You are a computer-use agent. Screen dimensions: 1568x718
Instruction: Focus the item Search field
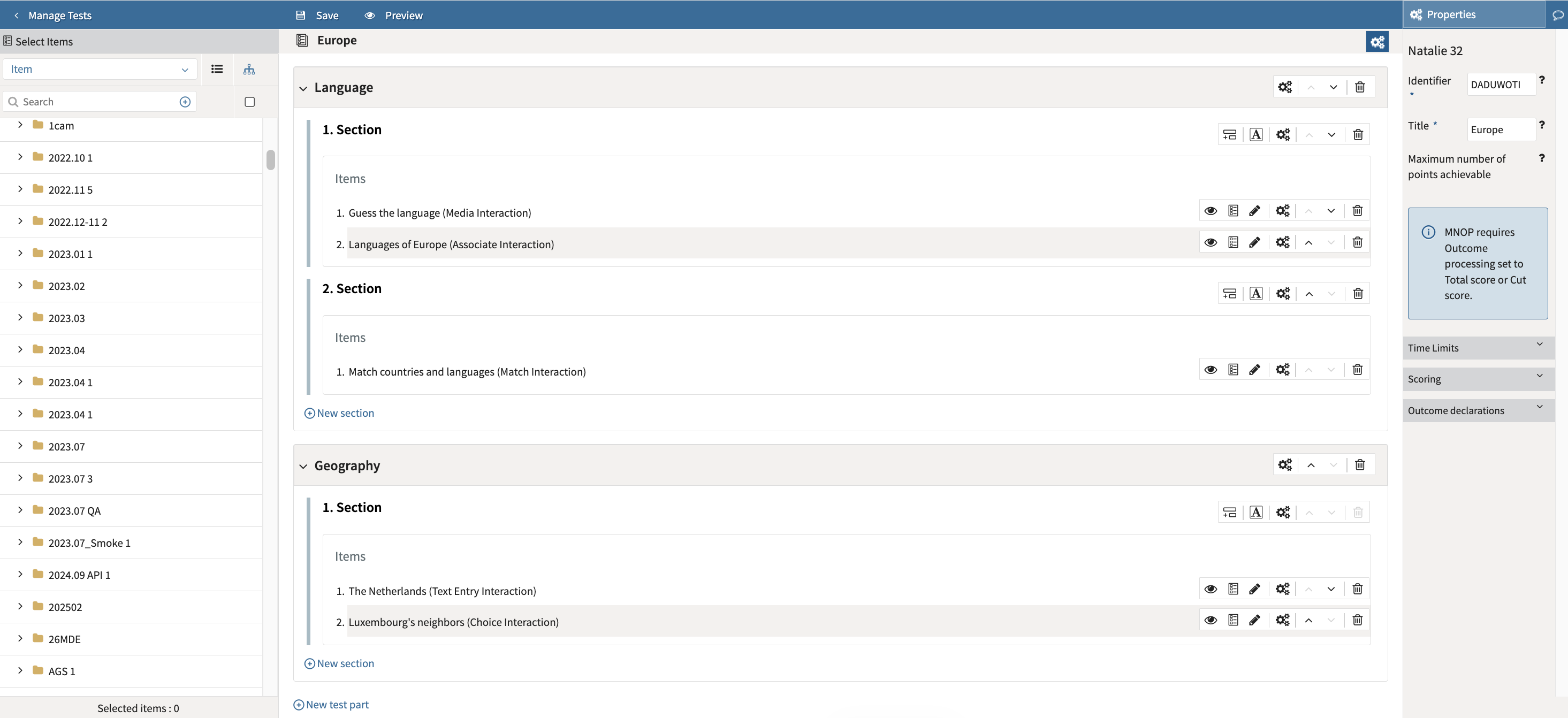[x=100, y=102]
